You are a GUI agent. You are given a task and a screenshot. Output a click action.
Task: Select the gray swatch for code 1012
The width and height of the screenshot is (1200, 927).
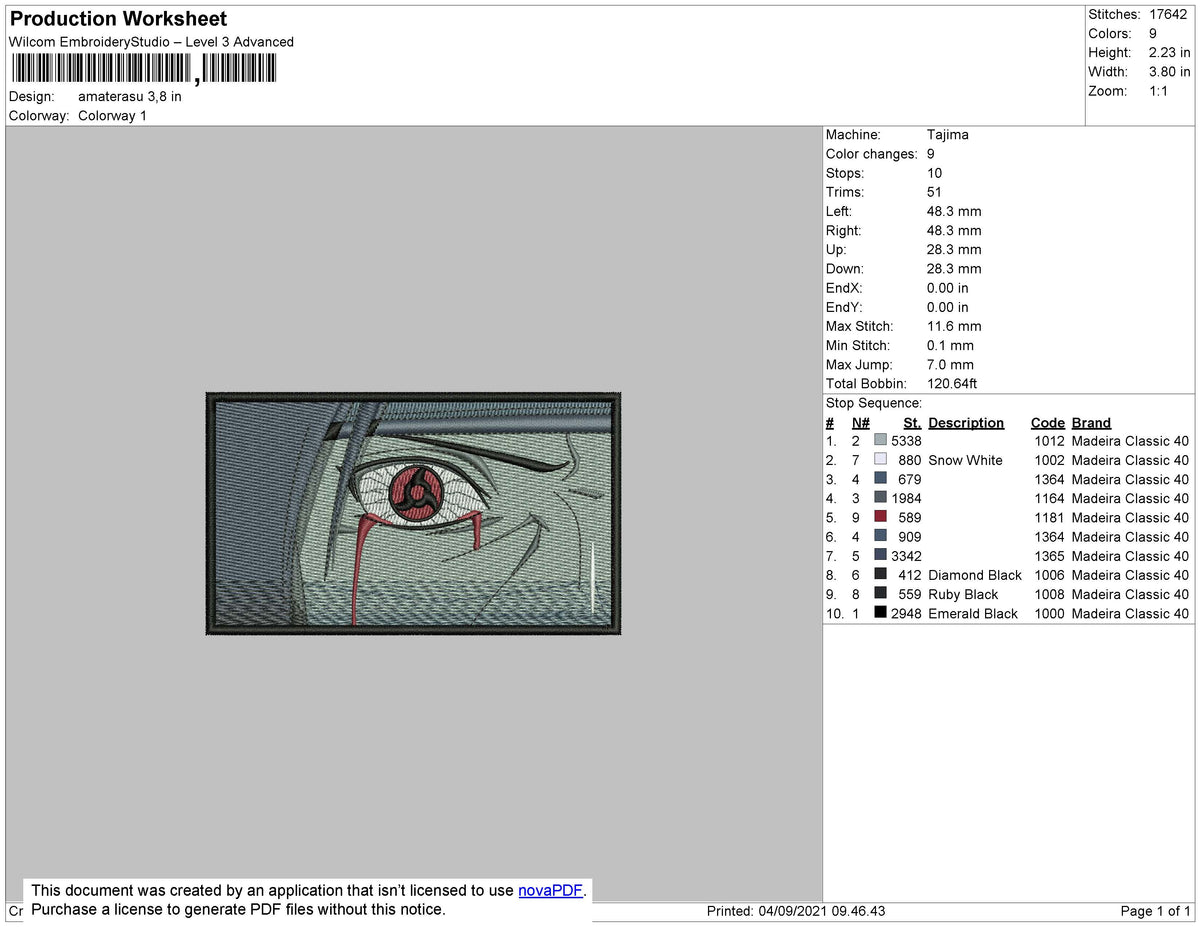point(880,441)
